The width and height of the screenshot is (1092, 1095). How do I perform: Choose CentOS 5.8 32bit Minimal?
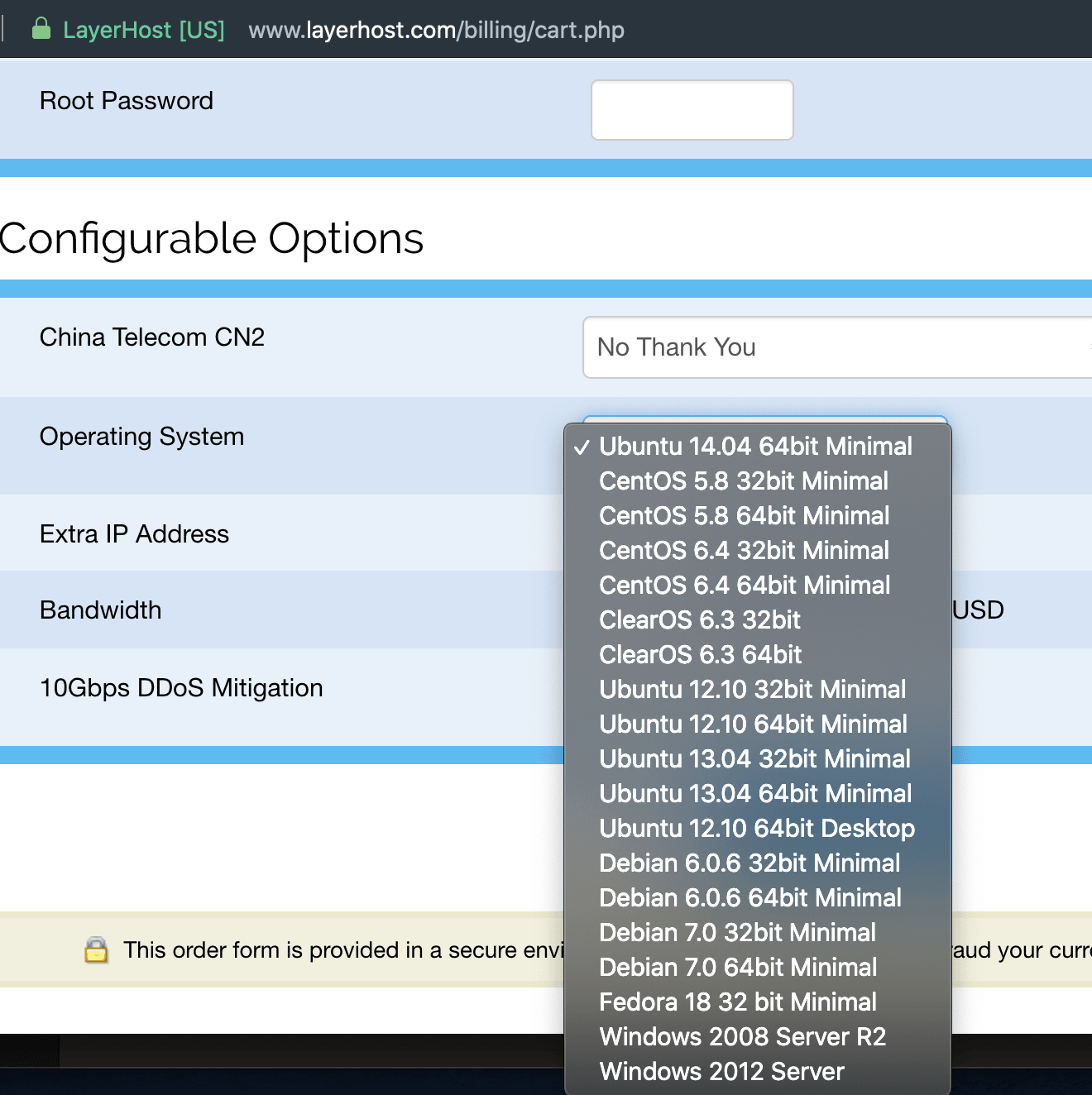743,481
